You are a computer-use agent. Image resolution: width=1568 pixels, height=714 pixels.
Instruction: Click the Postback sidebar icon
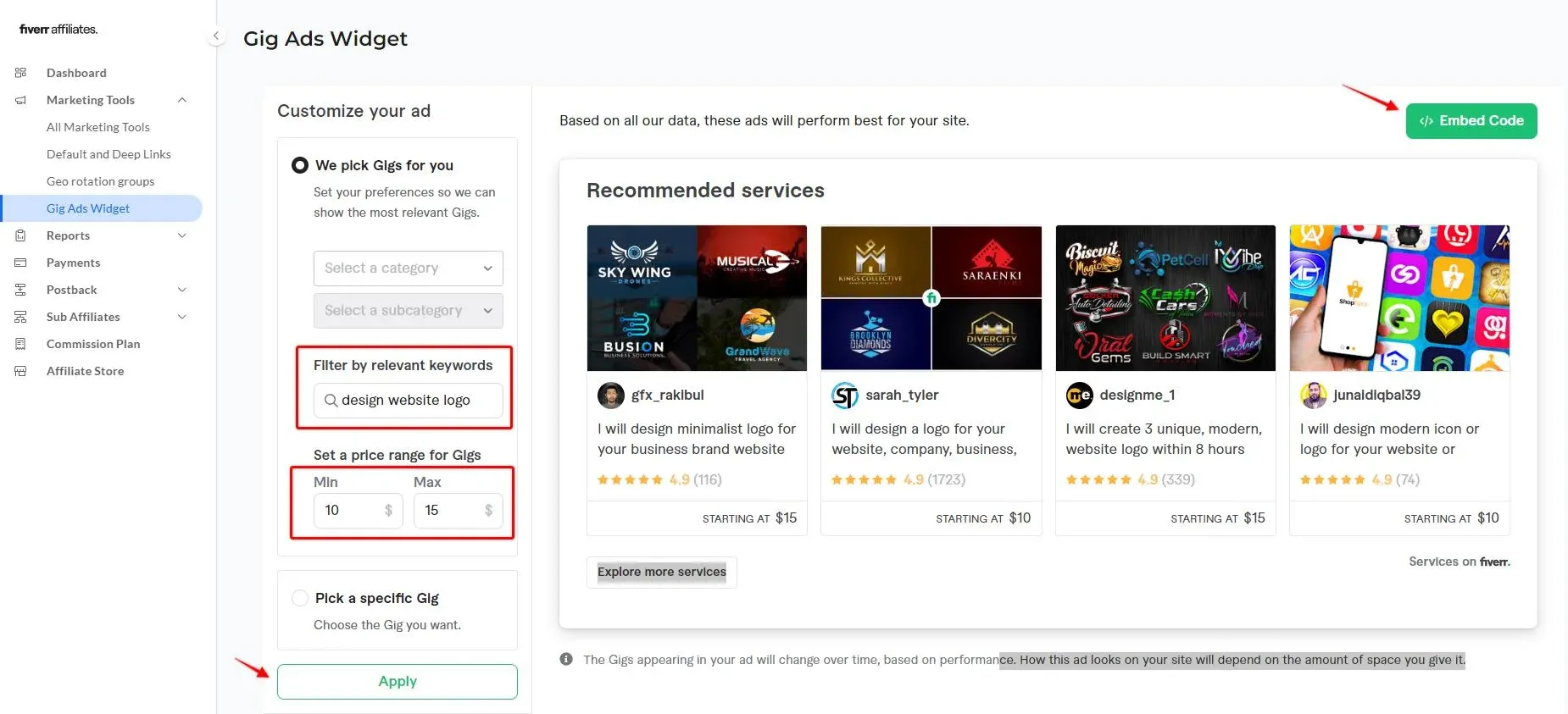click(x=21, y=290)
